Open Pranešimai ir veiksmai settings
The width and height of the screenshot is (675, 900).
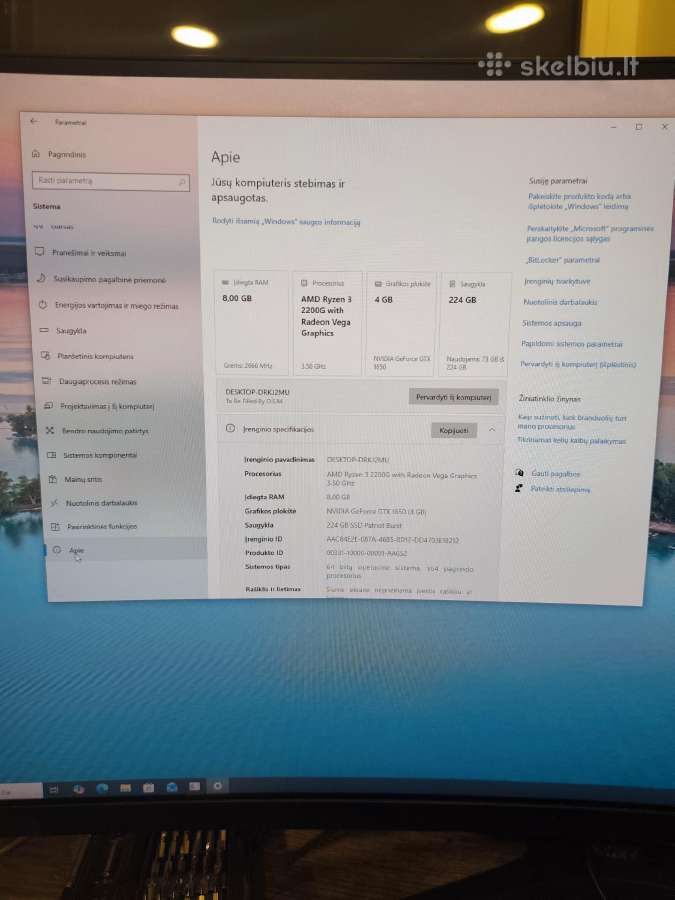coord(89,253)
